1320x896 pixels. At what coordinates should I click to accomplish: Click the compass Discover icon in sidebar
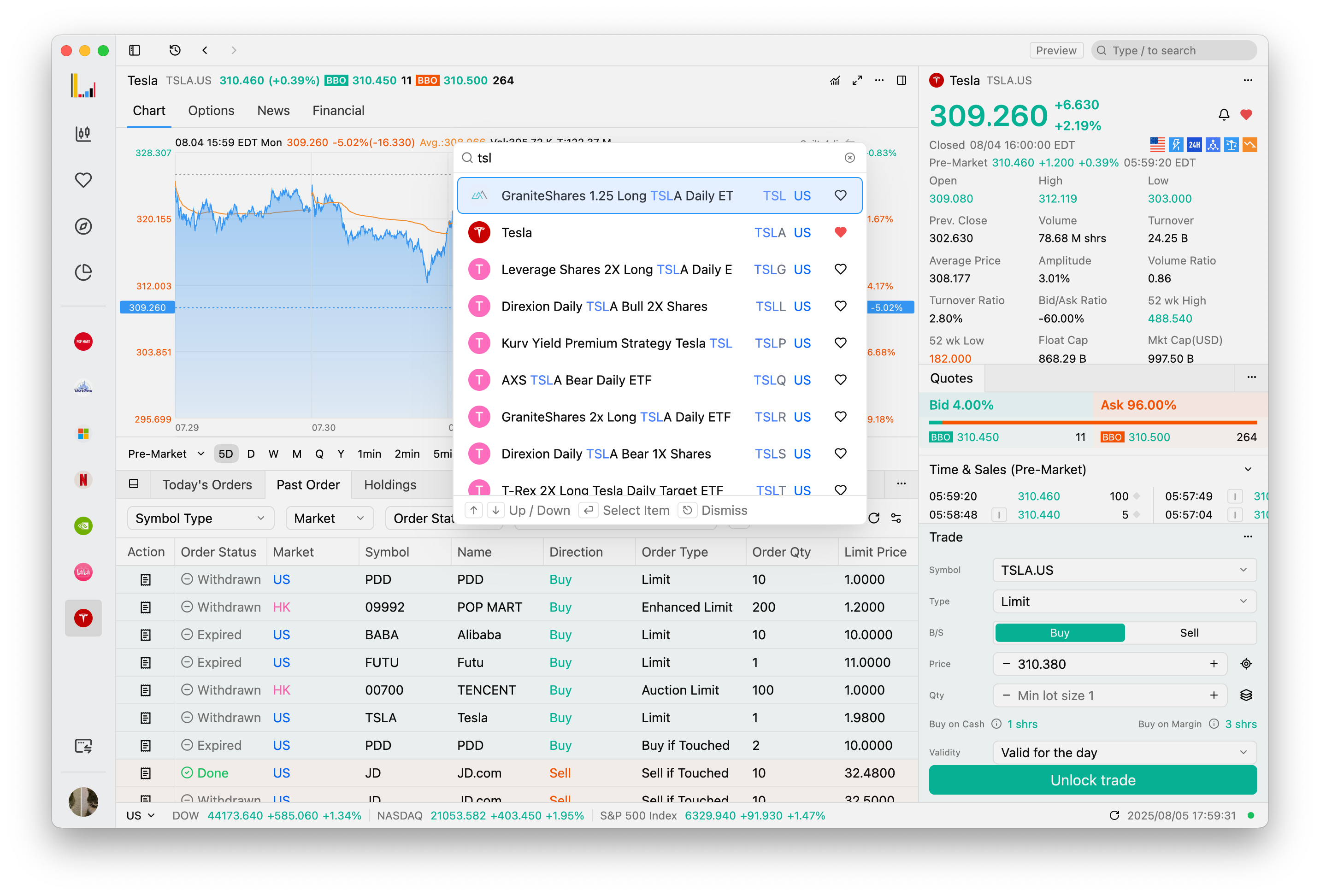(83, 226)
